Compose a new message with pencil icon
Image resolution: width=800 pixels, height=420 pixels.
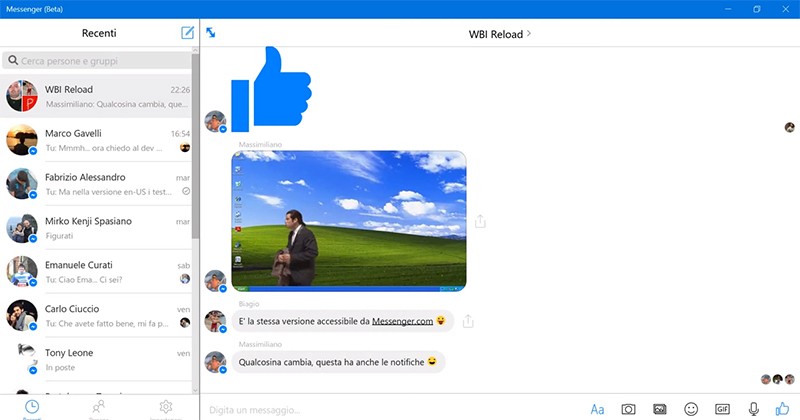pyautogui.click(x=187, y=33)
